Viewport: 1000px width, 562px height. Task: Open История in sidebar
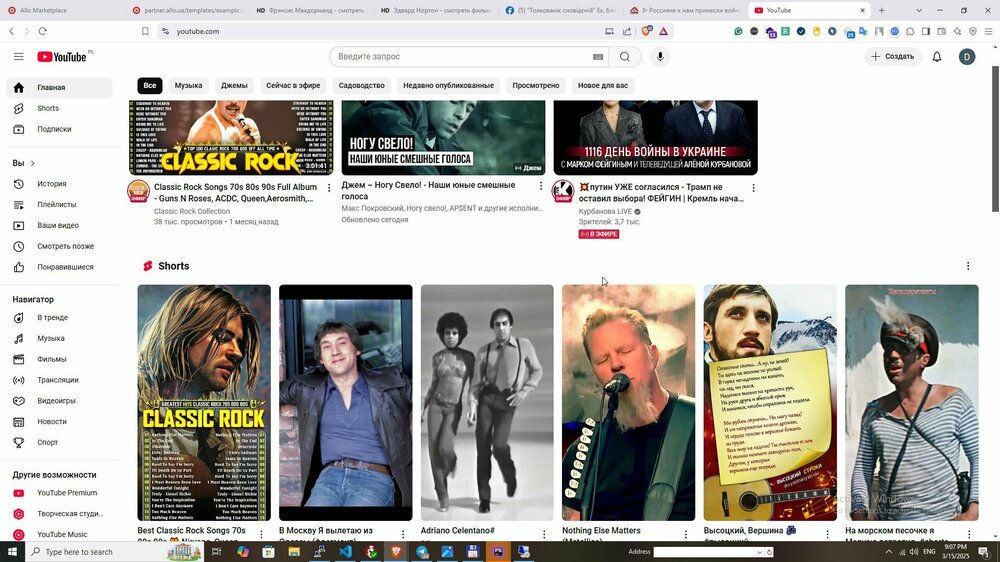59,184
